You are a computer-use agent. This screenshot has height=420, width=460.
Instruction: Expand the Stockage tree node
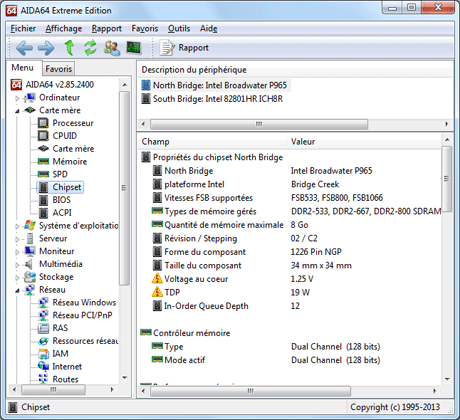[17, 277]
